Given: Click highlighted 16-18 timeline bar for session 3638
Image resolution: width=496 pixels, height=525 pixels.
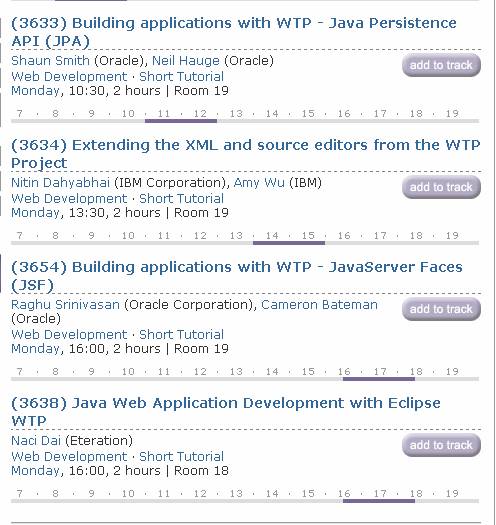Looking at the screenshot, I should tap(379, 501).
